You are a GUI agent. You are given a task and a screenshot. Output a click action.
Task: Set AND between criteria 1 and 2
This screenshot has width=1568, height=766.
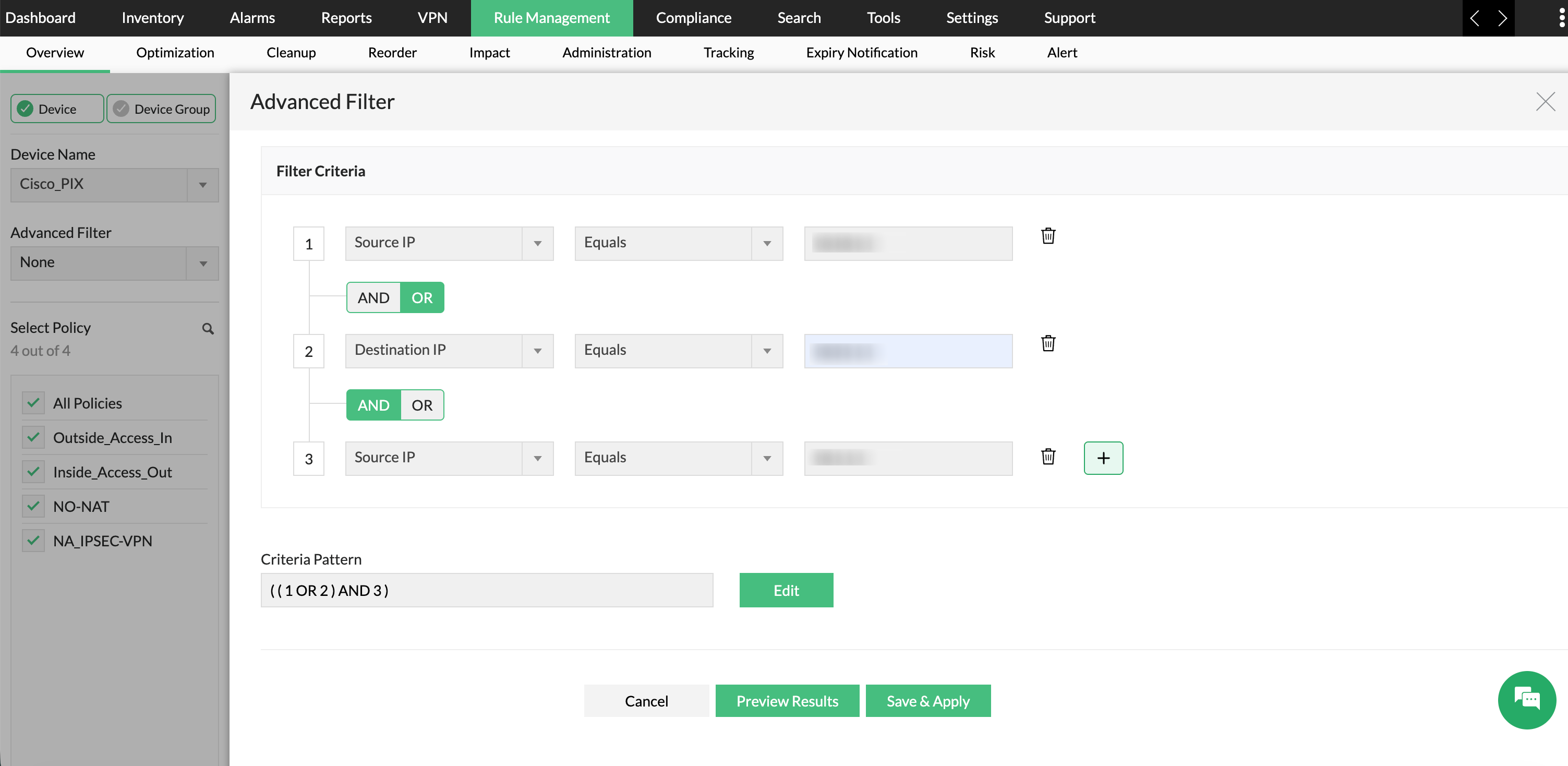click(x=373, y=298)
